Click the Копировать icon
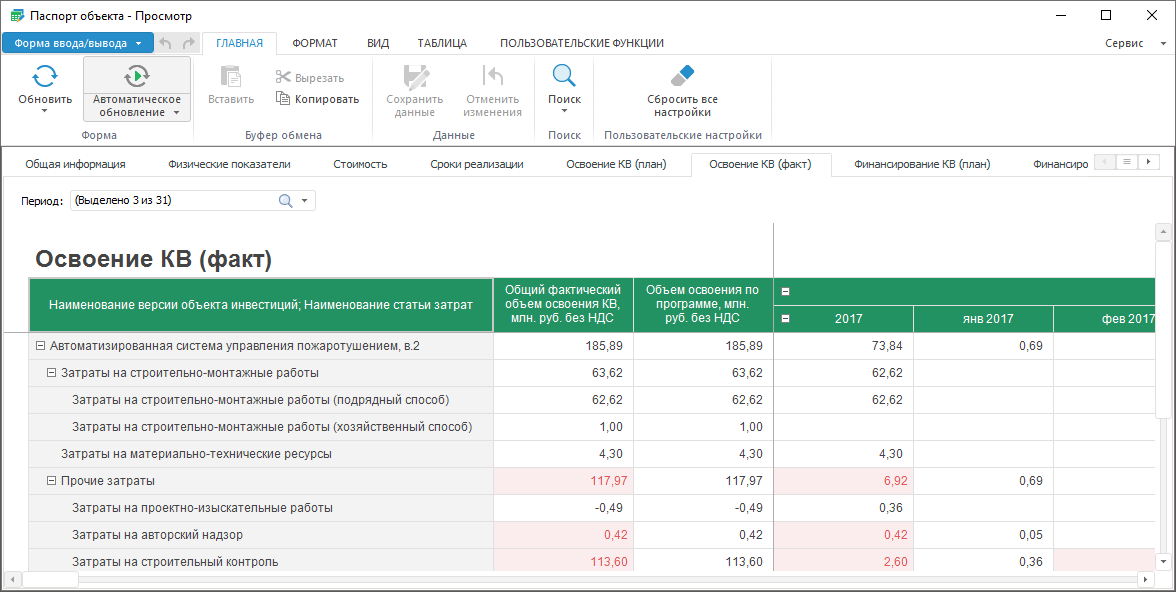Screen dimensions: 1176x592 [x=283, y=98]
